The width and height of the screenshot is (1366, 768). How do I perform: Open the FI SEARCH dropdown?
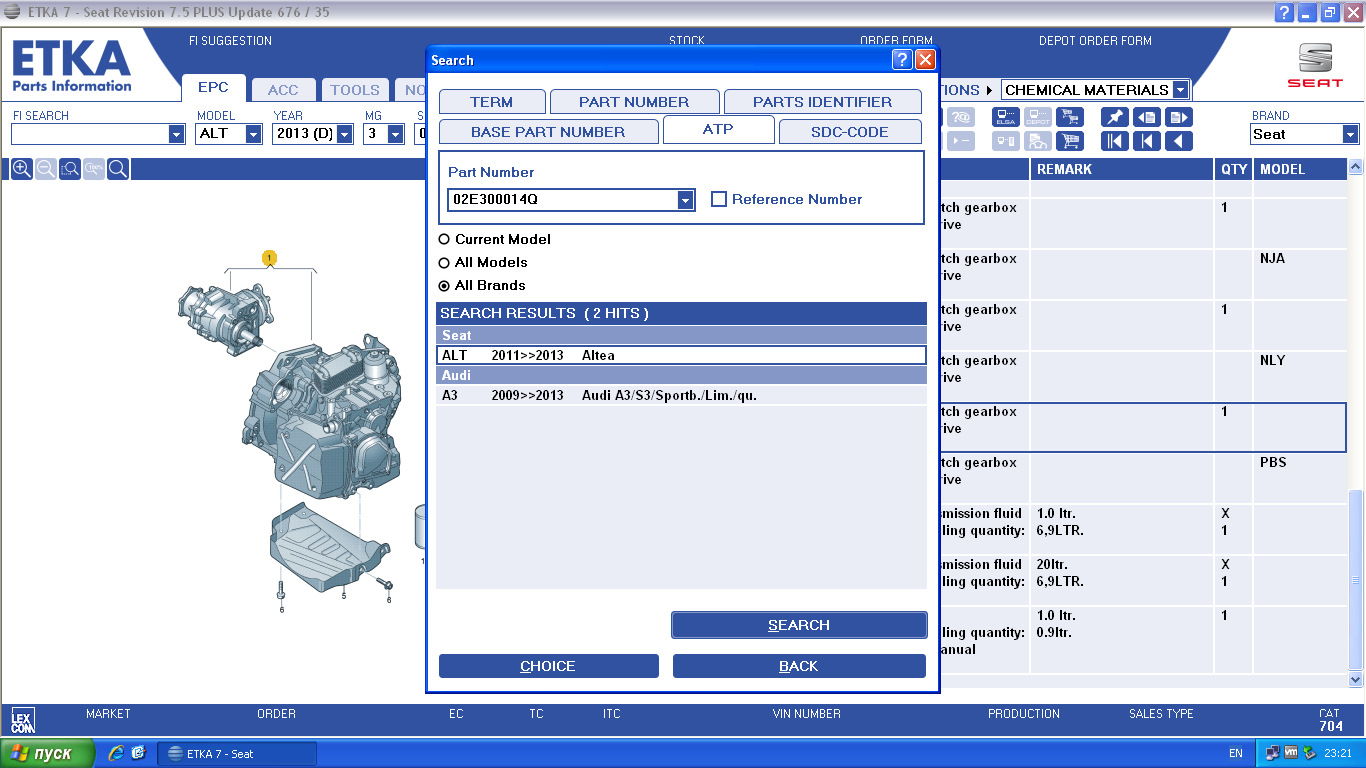[177, 134]
